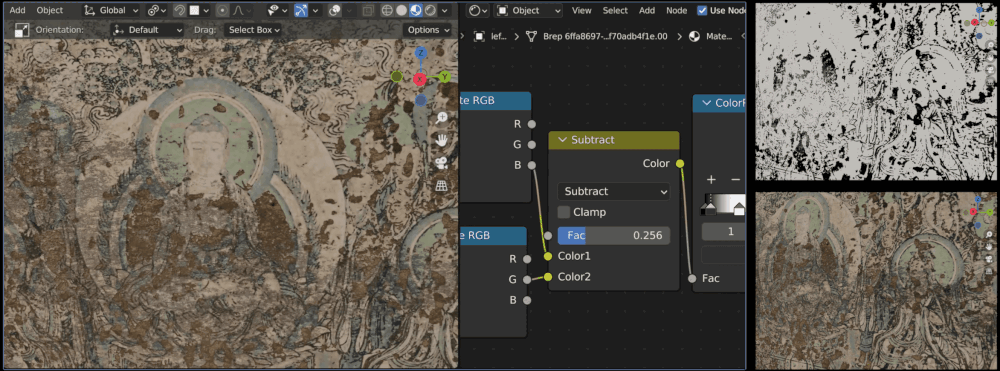Image resolution: width=1000 pixels, height=371 pixels.
Task: Toggle show gizmos button
Action: point(301,10)
